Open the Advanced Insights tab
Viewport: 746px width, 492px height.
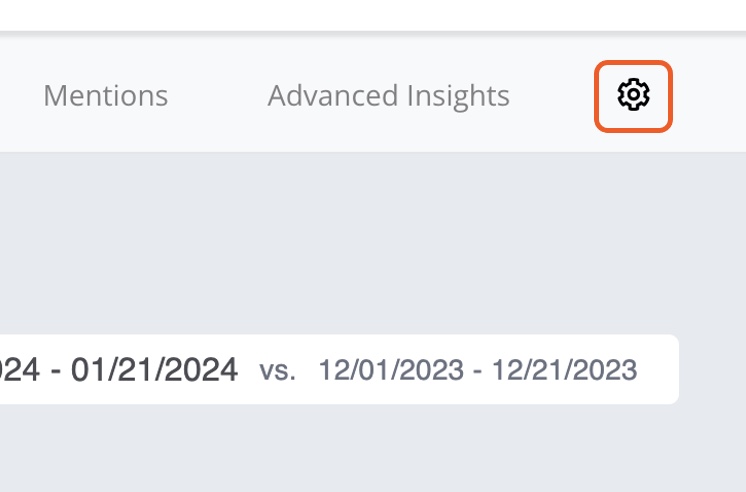(388, 96)
